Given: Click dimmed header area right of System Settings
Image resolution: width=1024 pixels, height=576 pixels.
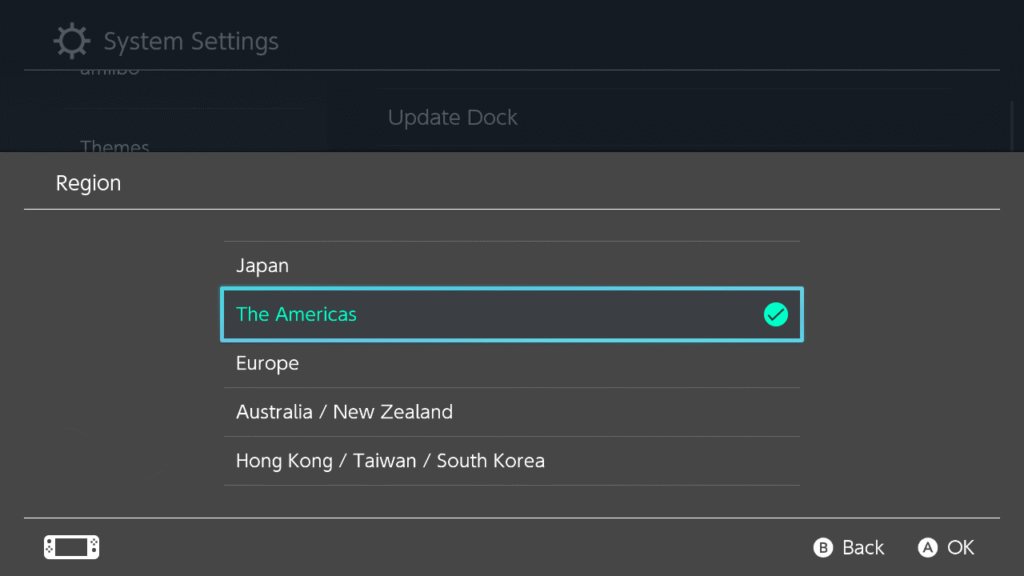Looking at the screenshot, I should click(650, 40).
